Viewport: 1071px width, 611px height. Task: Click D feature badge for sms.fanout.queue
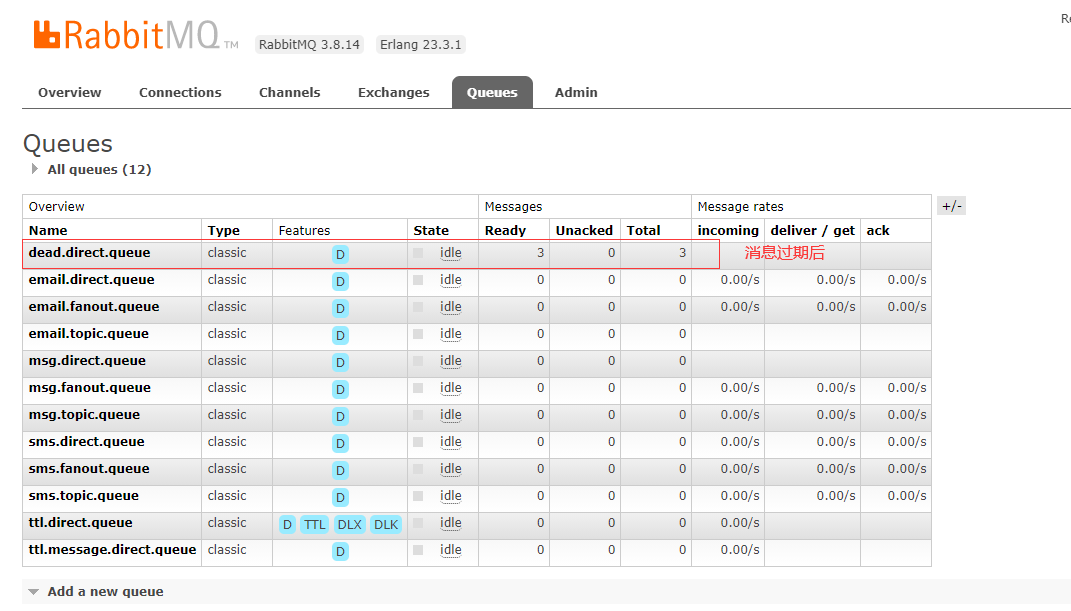click(x=340, y=470)
